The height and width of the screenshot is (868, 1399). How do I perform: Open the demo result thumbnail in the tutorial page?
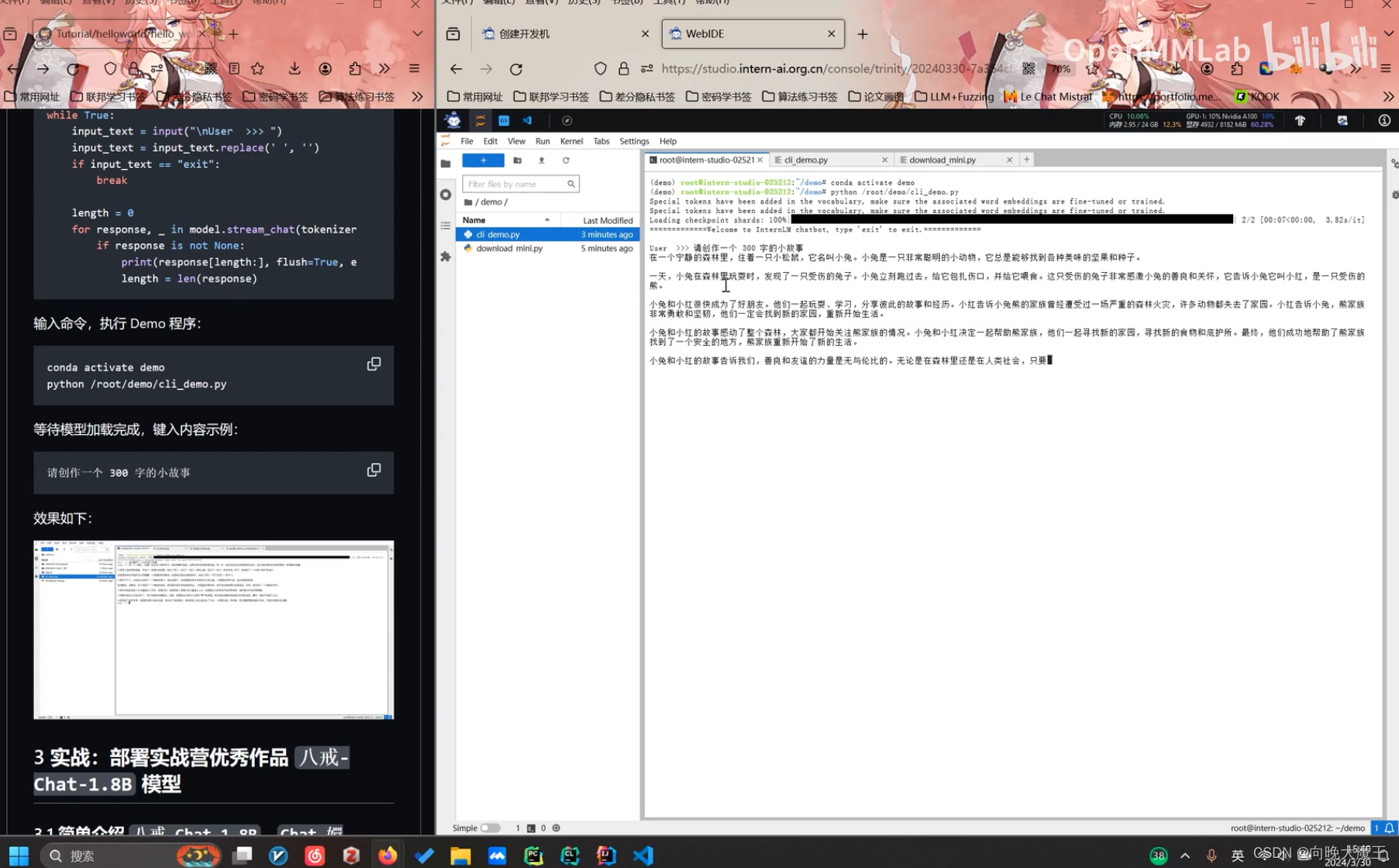point(213,629)
